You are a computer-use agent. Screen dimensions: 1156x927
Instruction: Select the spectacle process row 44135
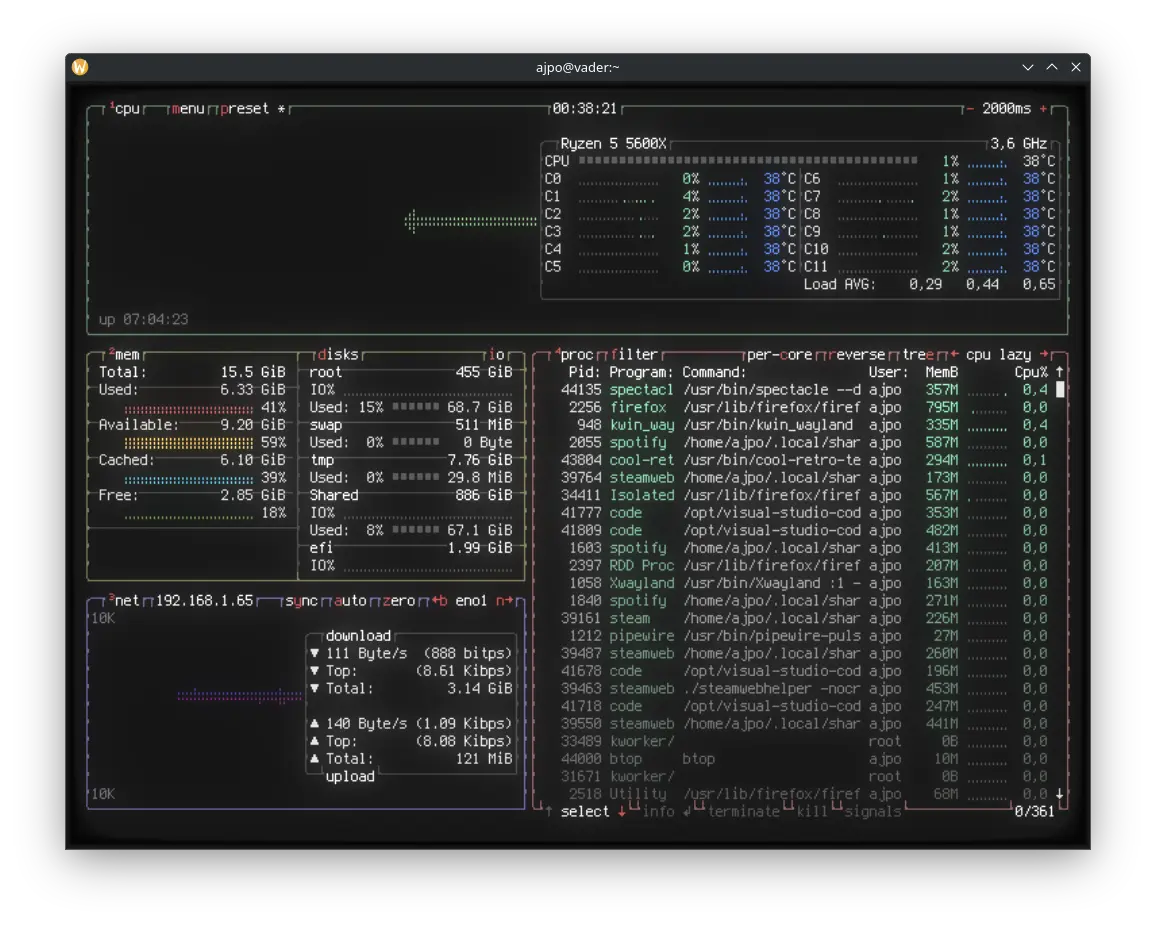click(x=804, y=390)
